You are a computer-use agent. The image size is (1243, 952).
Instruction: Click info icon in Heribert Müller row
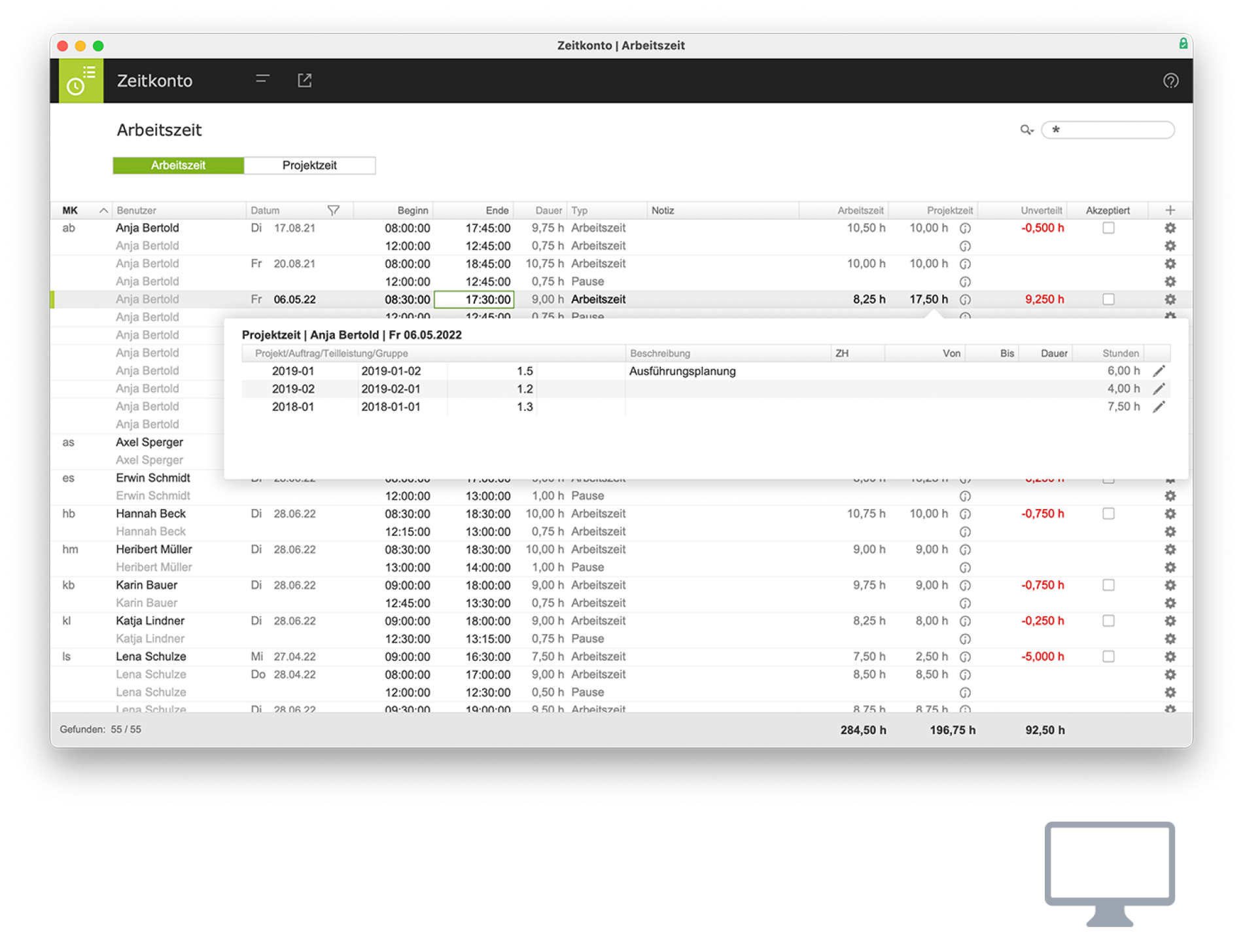point(965,550)
